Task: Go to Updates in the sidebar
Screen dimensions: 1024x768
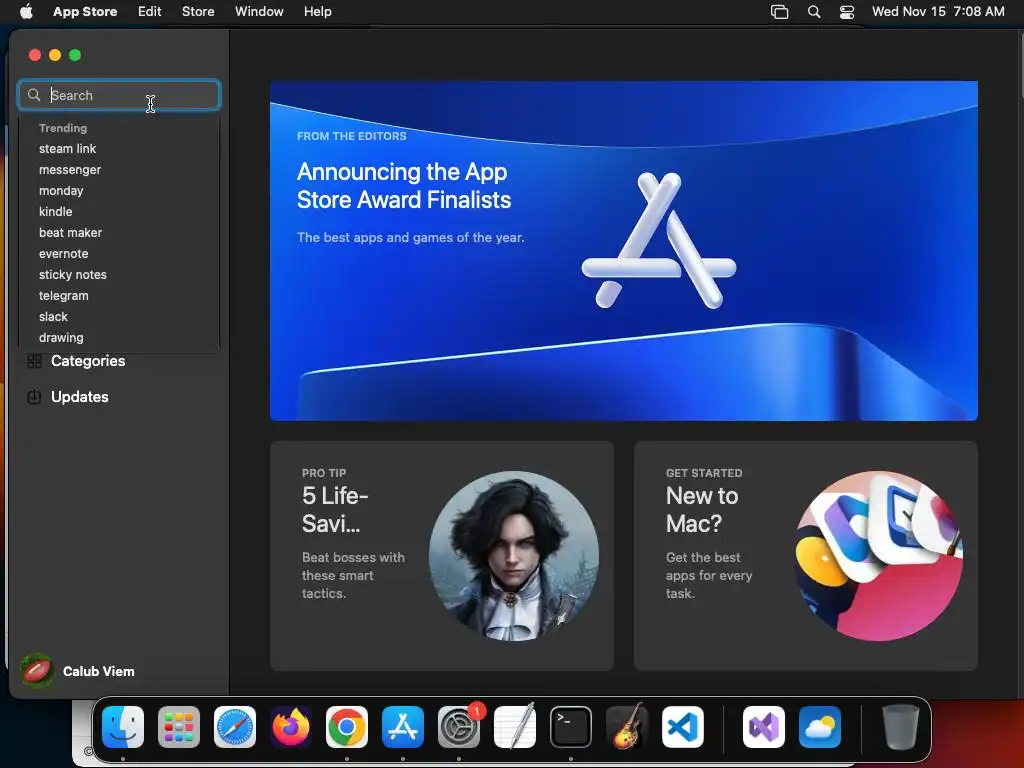Action: tap(80, 397)
